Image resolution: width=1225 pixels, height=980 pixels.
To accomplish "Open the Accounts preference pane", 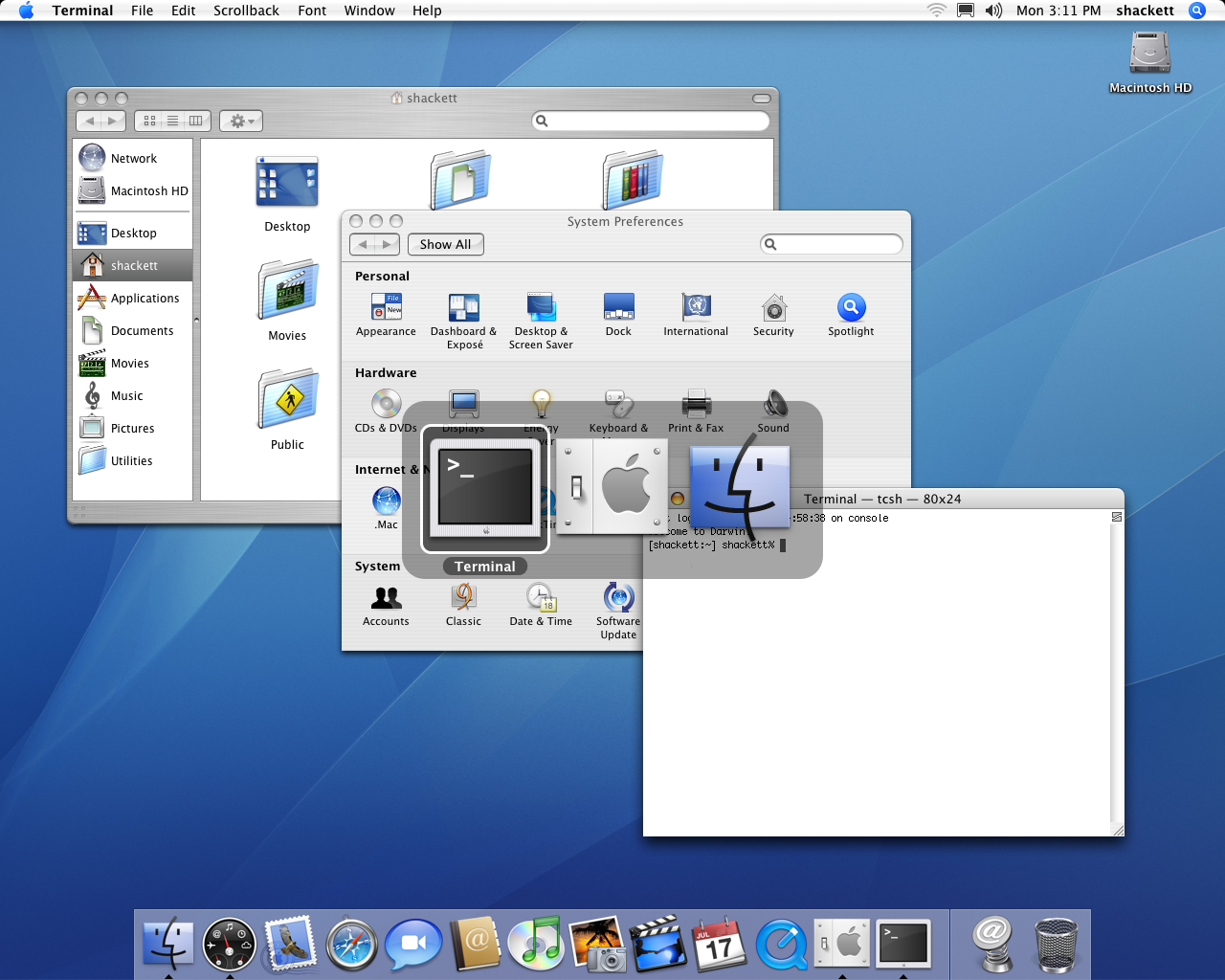I will coord(386,599).
